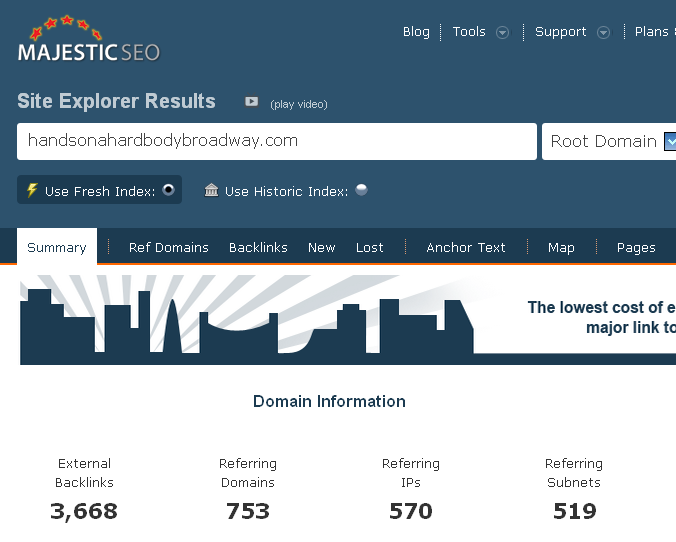Screen dimensions: 676x542
Task: Click the Domain Information heading
Action: (329, 401)
